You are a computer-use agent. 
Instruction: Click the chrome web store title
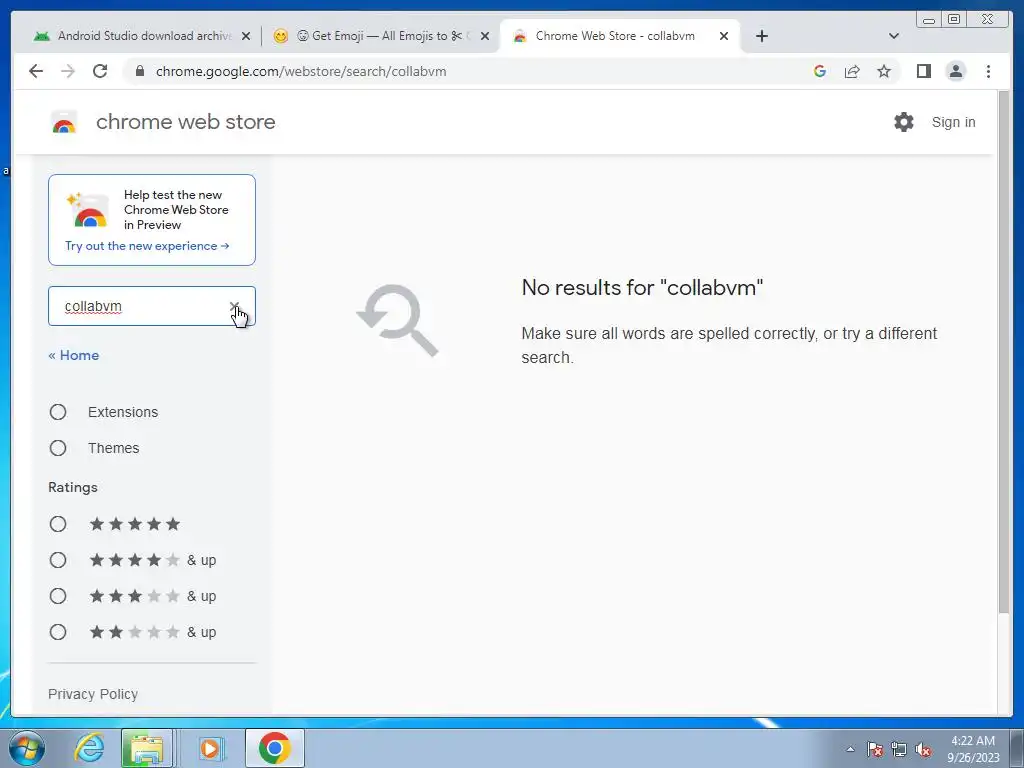click(185, 122)
